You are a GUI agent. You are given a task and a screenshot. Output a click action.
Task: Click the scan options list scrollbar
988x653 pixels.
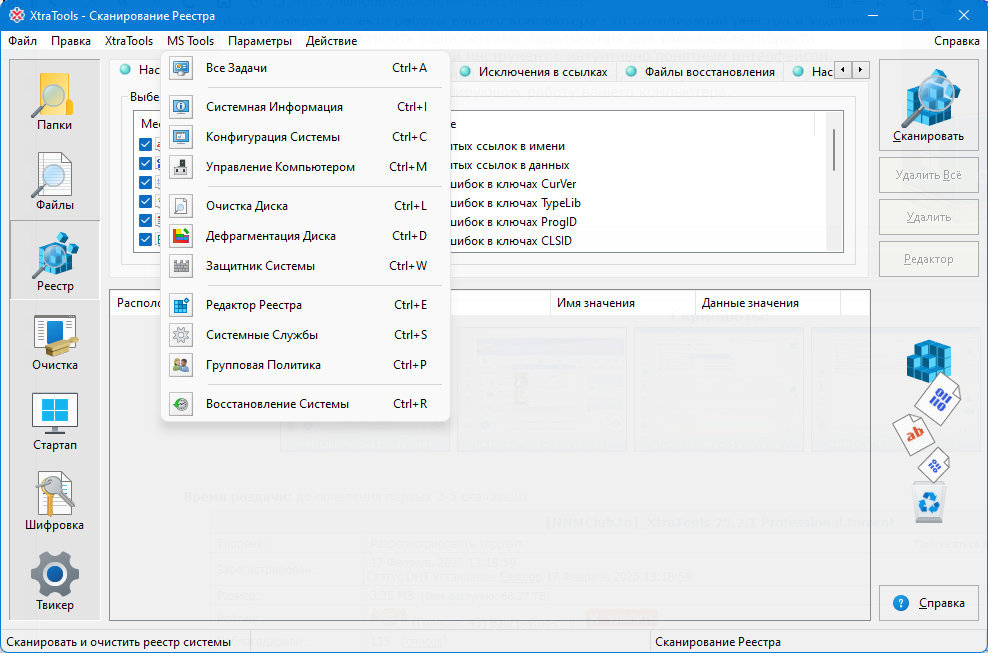pyautogui.click(x=834, y=149)
